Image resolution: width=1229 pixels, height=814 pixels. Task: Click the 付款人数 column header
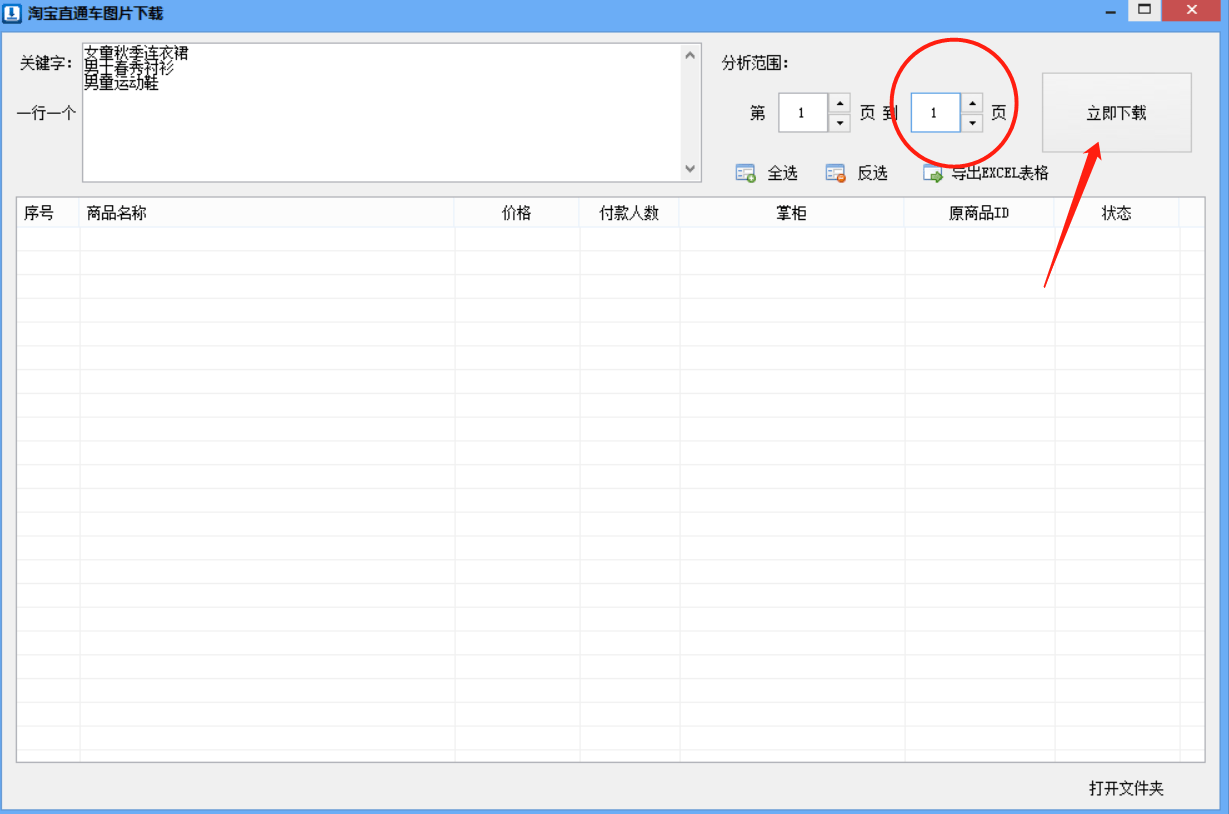(629, 213)
